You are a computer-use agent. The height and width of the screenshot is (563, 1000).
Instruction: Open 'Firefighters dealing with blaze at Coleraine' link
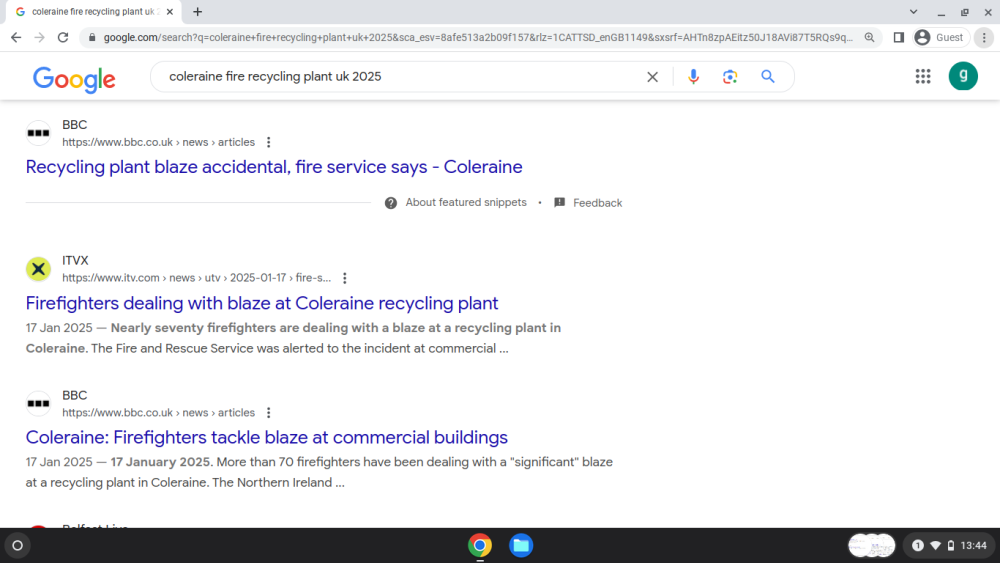[261, 303]
